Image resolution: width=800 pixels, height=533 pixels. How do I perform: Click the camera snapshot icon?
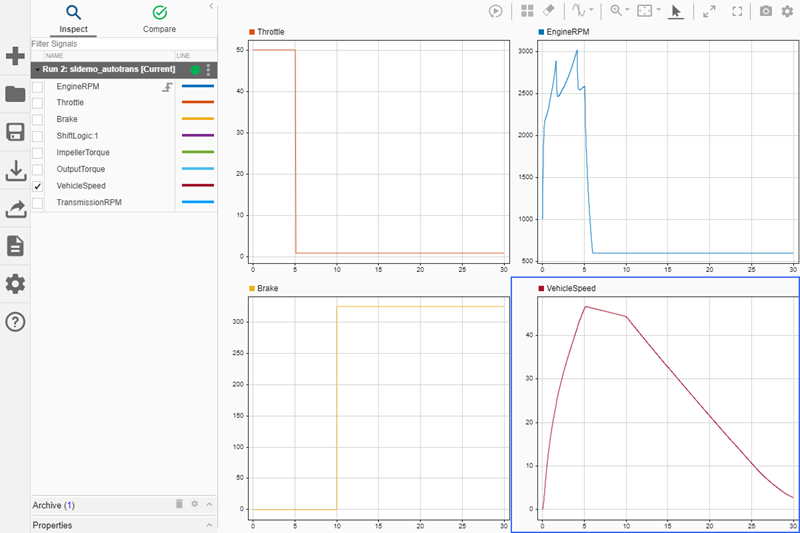(x=766, y=11)
